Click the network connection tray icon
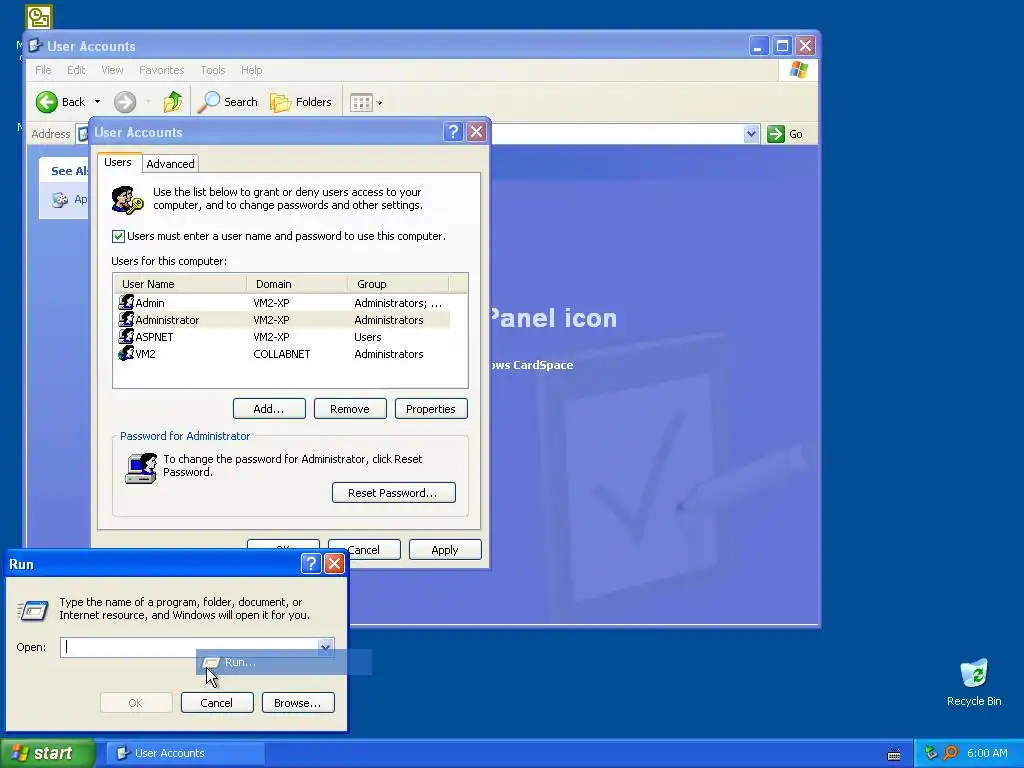Image resolution: width=1024 pixels, height=768 pixels. point(931,753)
